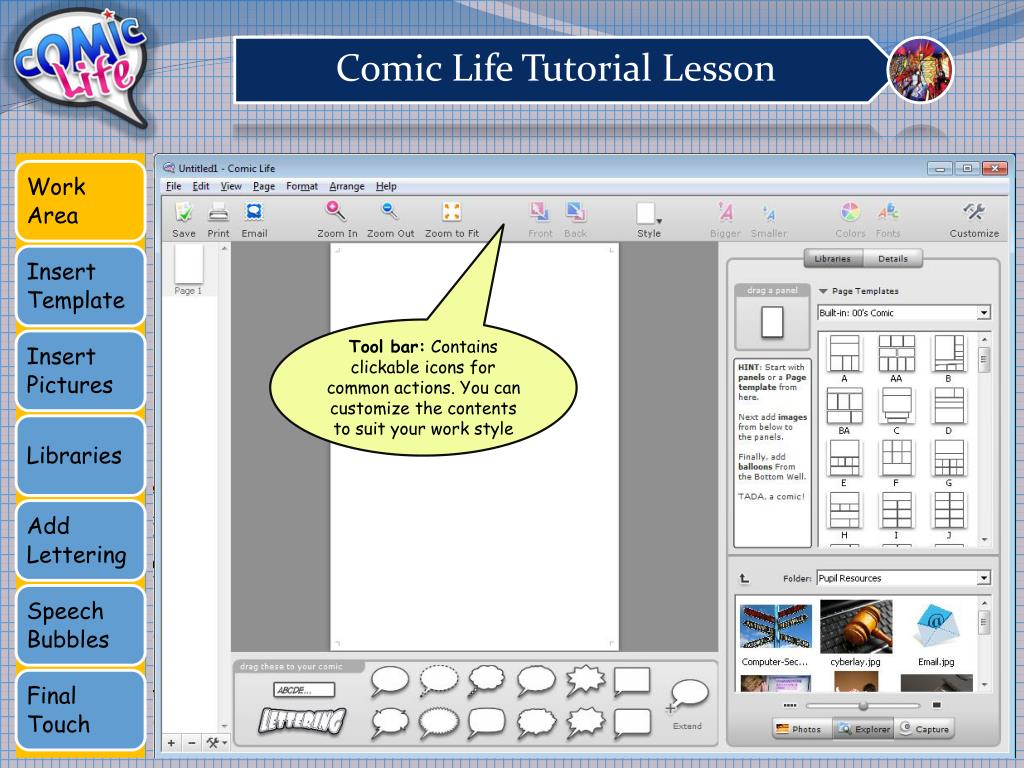Click the blank panel under drag a panel

point(772,322)
